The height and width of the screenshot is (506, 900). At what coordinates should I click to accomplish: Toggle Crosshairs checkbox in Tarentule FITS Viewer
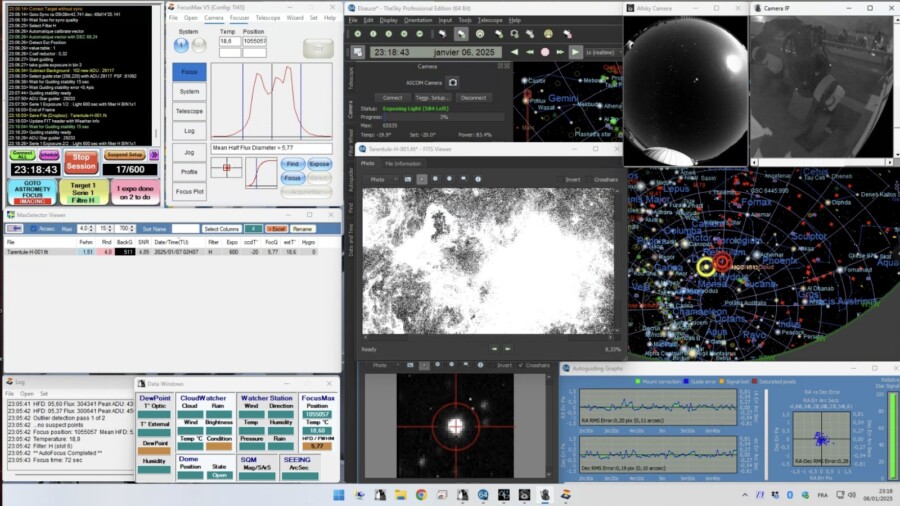[x=589, y=180]
